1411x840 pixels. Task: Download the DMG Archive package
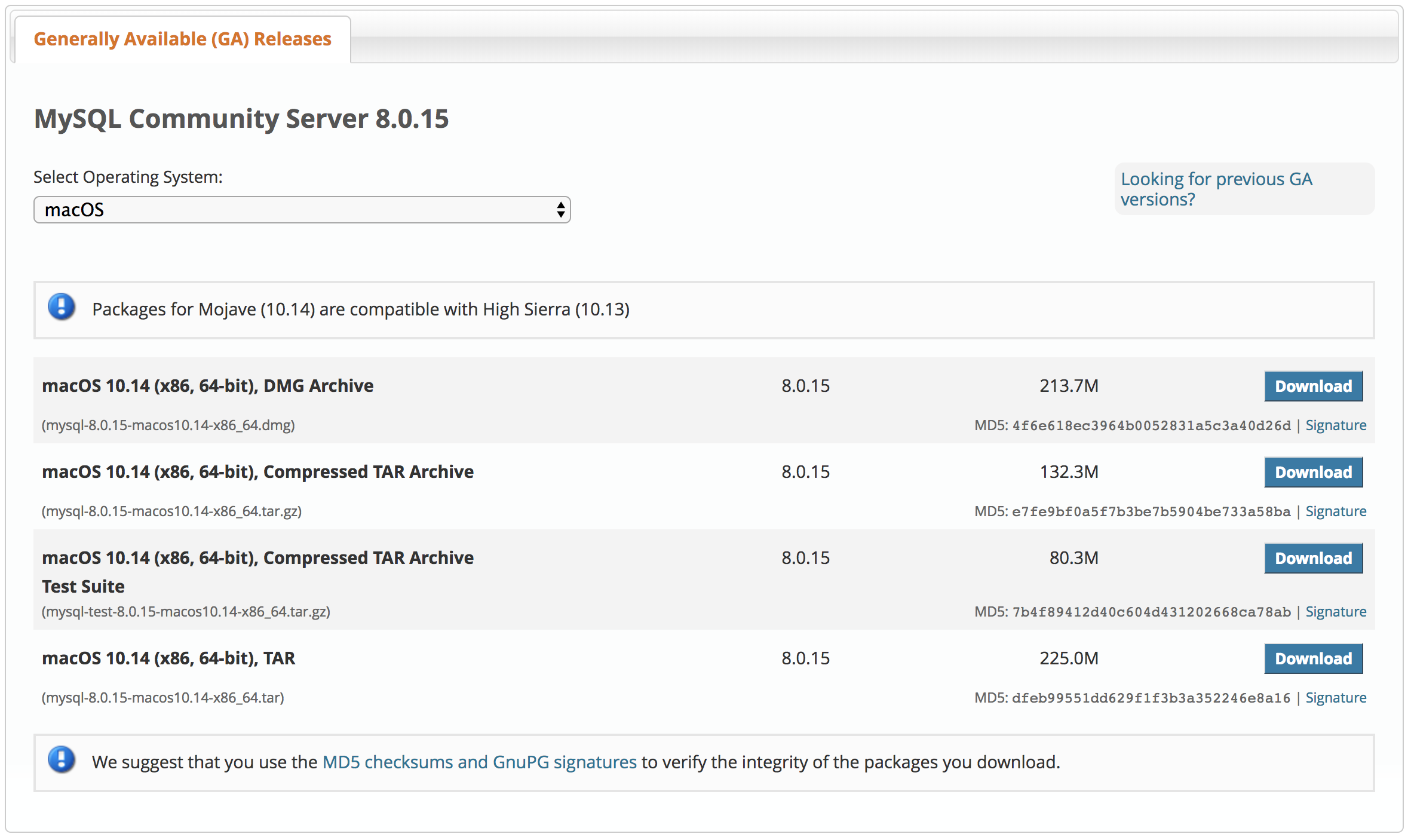pyautogui.click(x=1313, y=386)
